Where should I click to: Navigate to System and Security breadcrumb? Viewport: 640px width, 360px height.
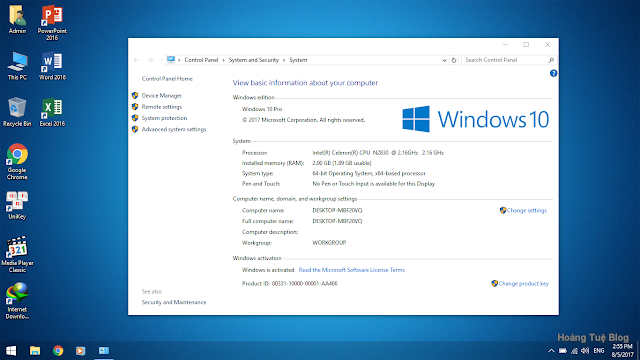[253, 60]
